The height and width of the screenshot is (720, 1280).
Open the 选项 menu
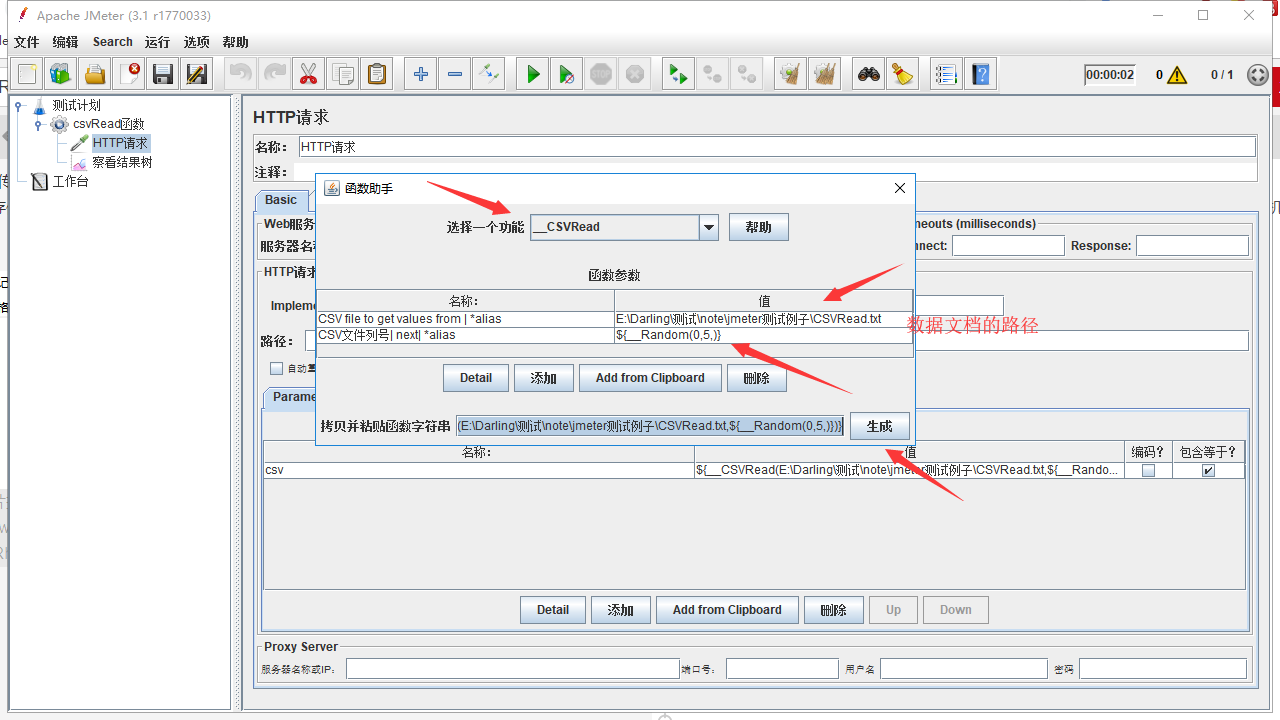point(197,42)
